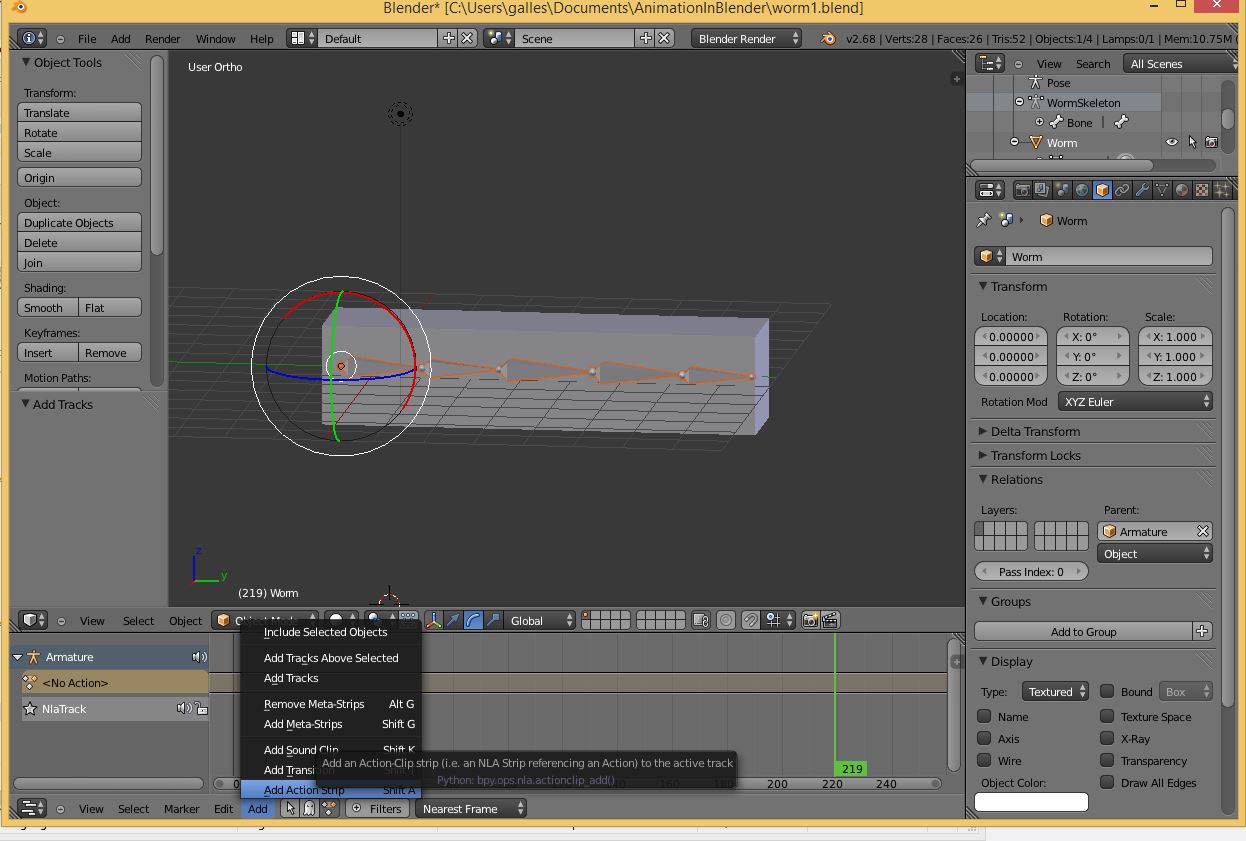Viewport: 1246px width, 841px height.
Task: Add a new screen layout with plus icon
Action: [x=449, y=39]
